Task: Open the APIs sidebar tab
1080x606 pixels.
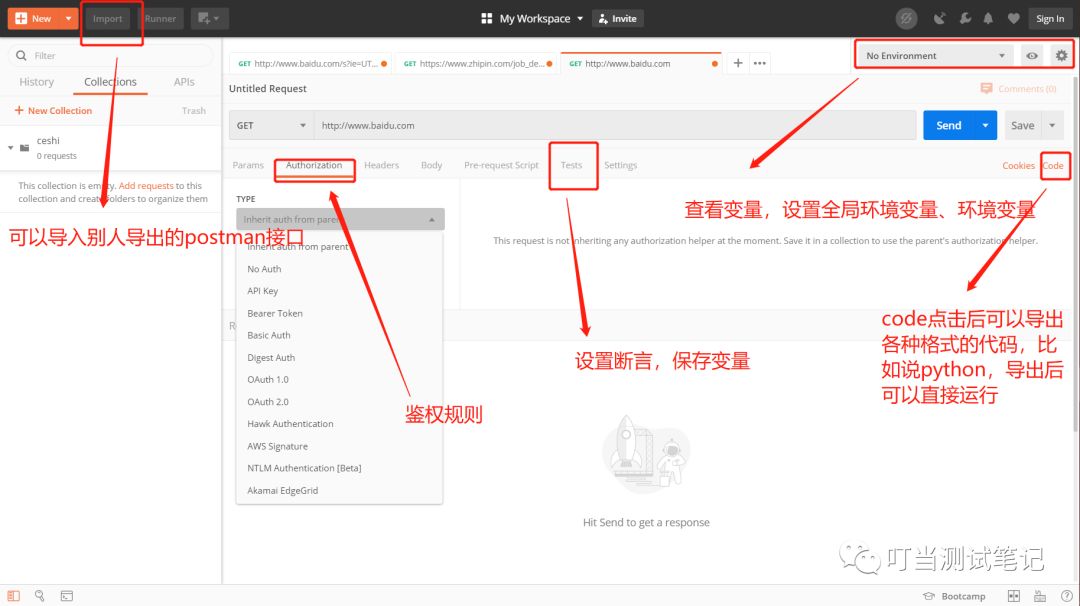Action: [184, 82]
